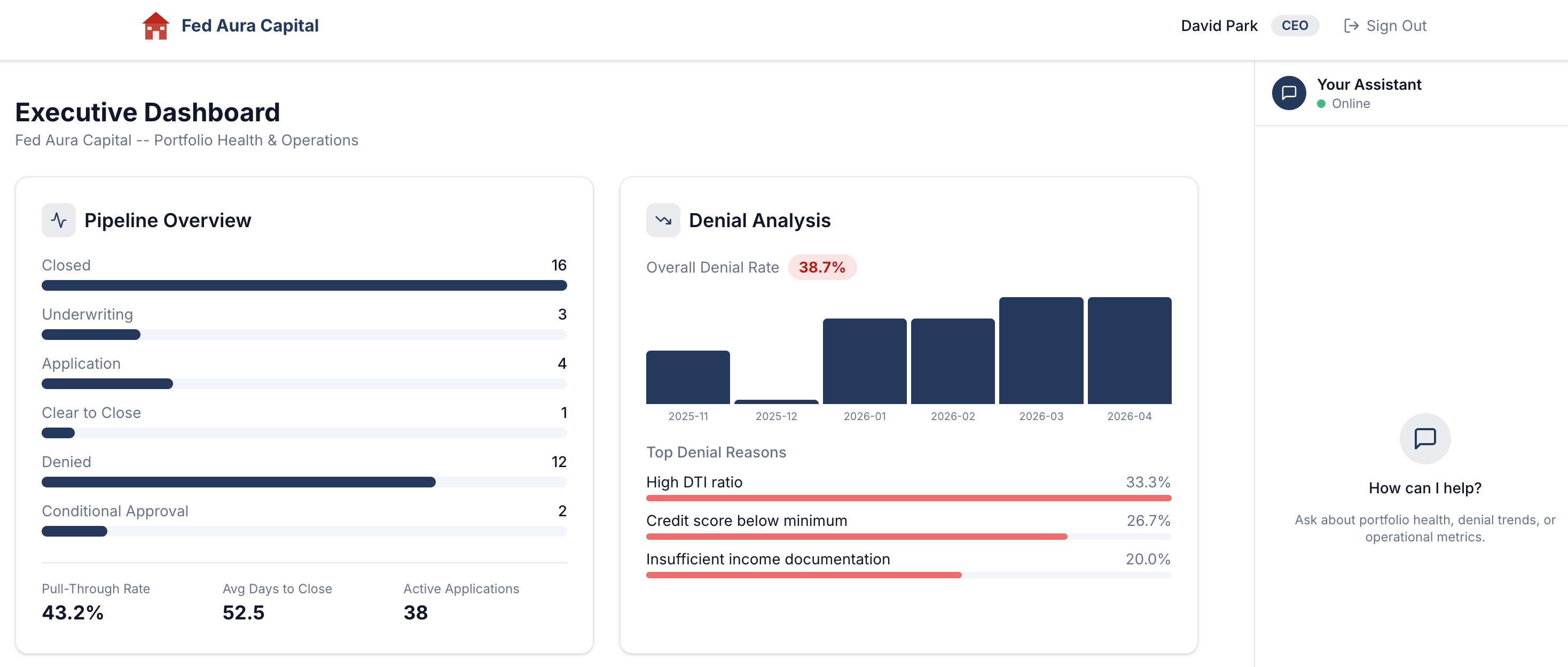
Task: Click the assistant chat avatar icon
Action: point(1289,92)
